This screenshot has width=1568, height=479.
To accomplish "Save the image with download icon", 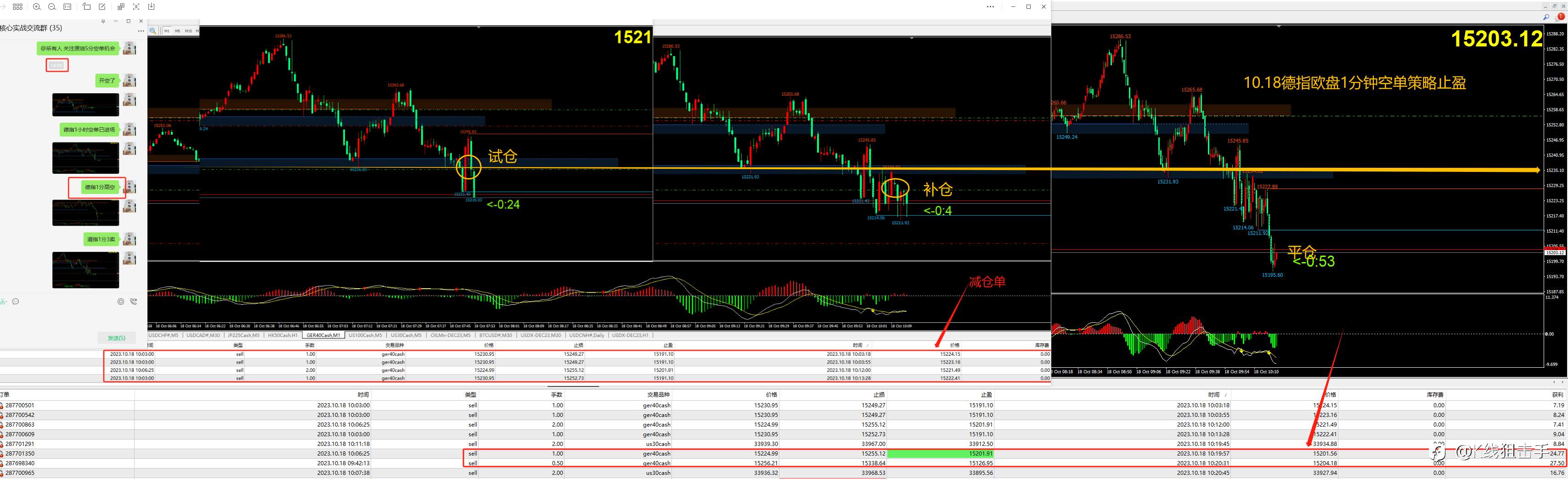I will pyautogui.click(x=151, y=7).
